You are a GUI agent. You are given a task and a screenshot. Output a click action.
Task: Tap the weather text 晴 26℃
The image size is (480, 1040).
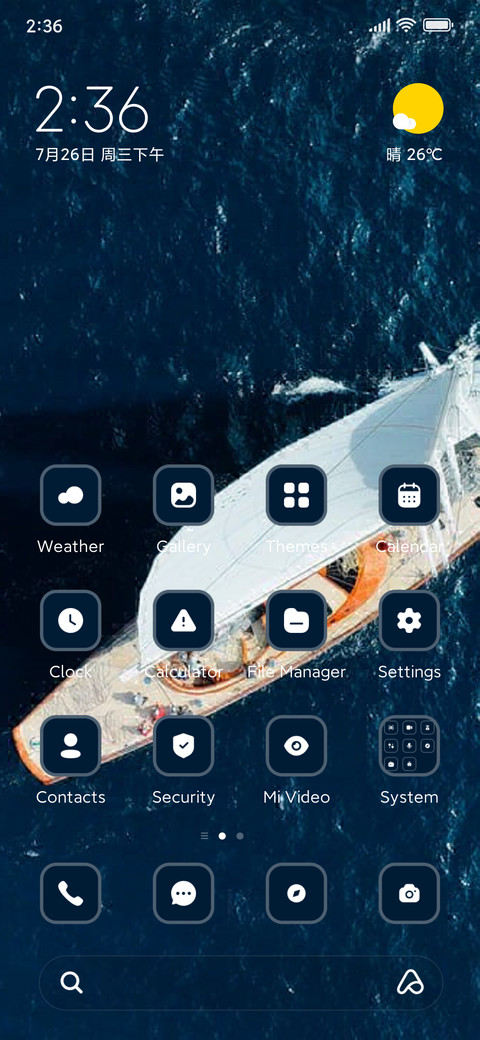tap(414, 155)
